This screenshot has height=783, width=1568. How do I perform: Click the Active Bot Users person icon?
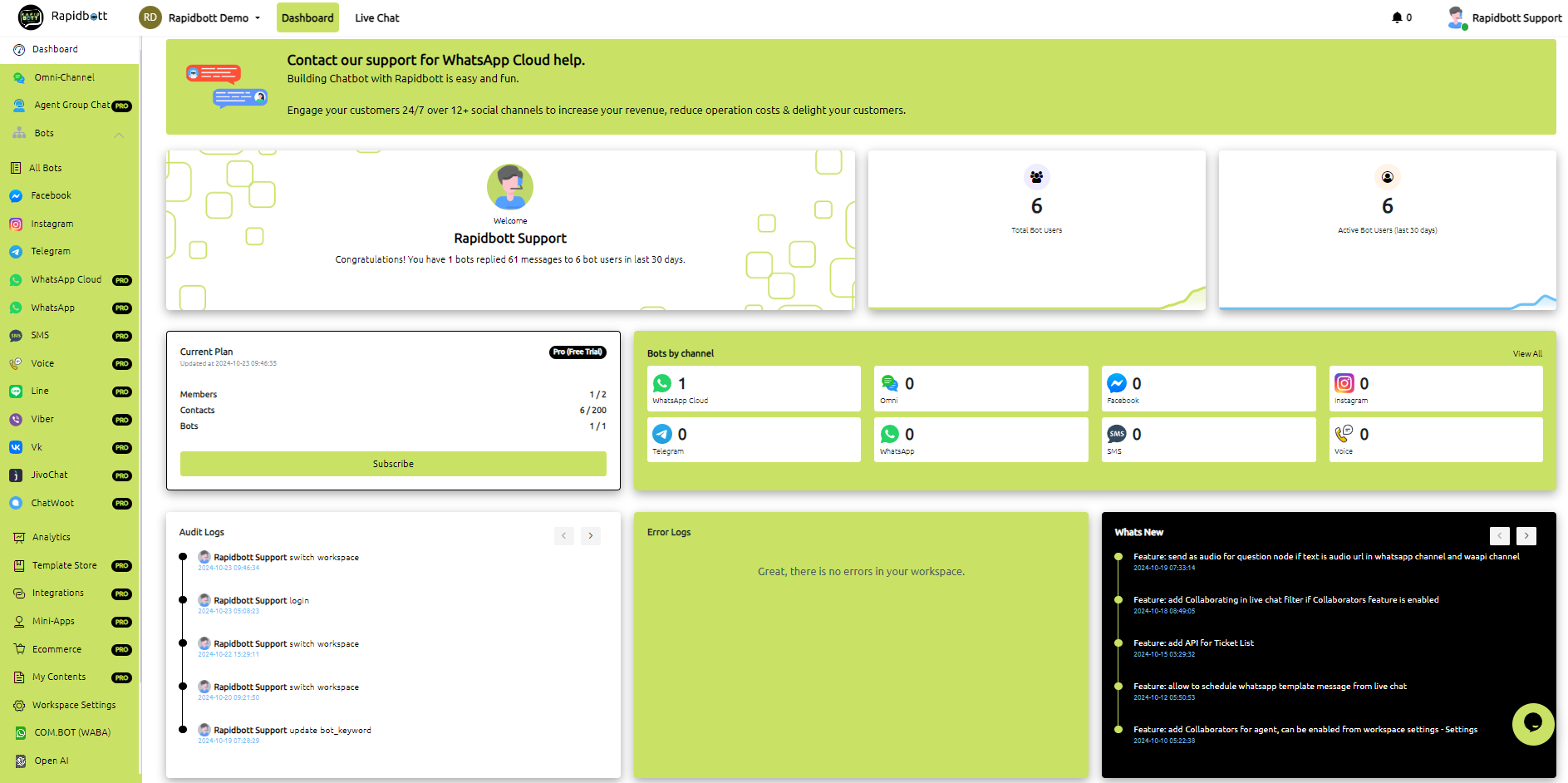1387,177
